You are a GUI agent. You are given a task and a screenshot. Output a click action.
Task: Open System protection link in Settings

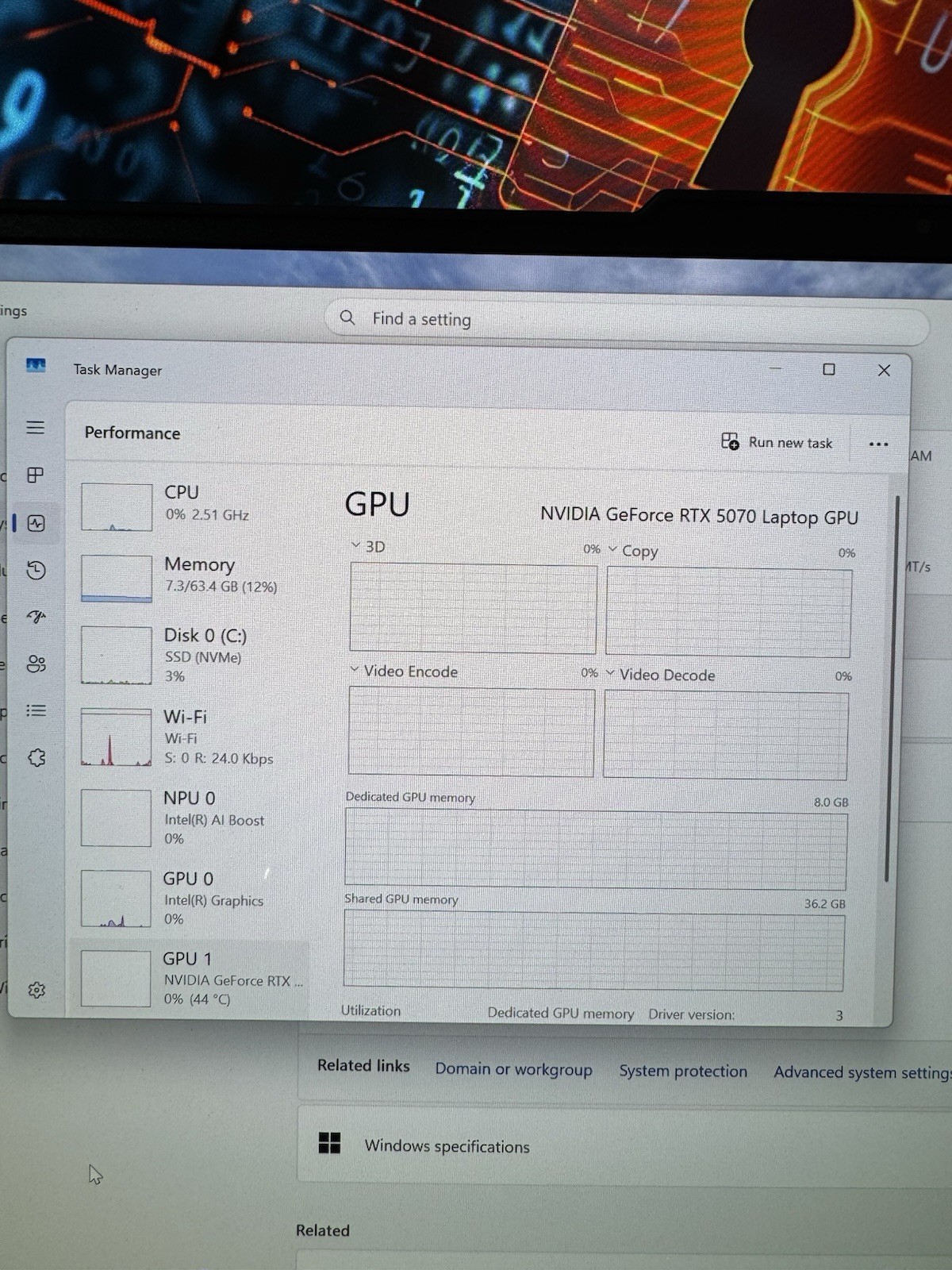(683, 1071)
